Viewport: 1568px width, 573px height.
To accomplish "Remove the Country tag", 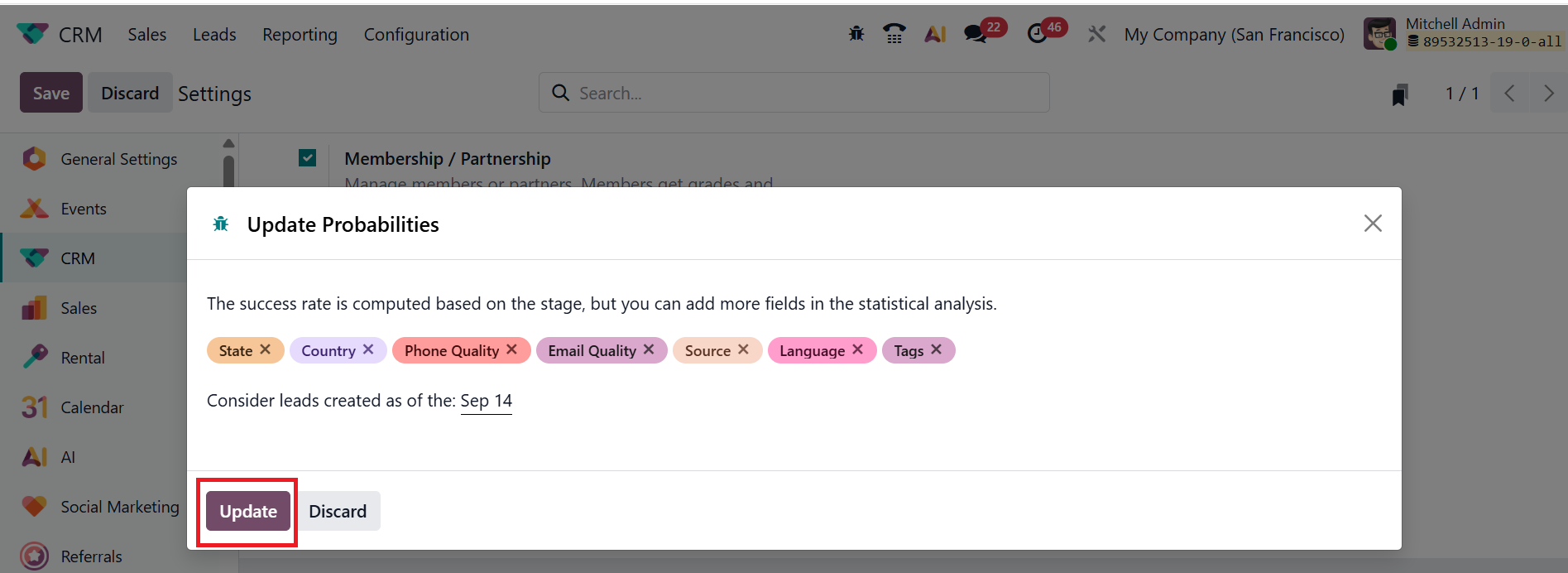I will (x=368, y=349).
